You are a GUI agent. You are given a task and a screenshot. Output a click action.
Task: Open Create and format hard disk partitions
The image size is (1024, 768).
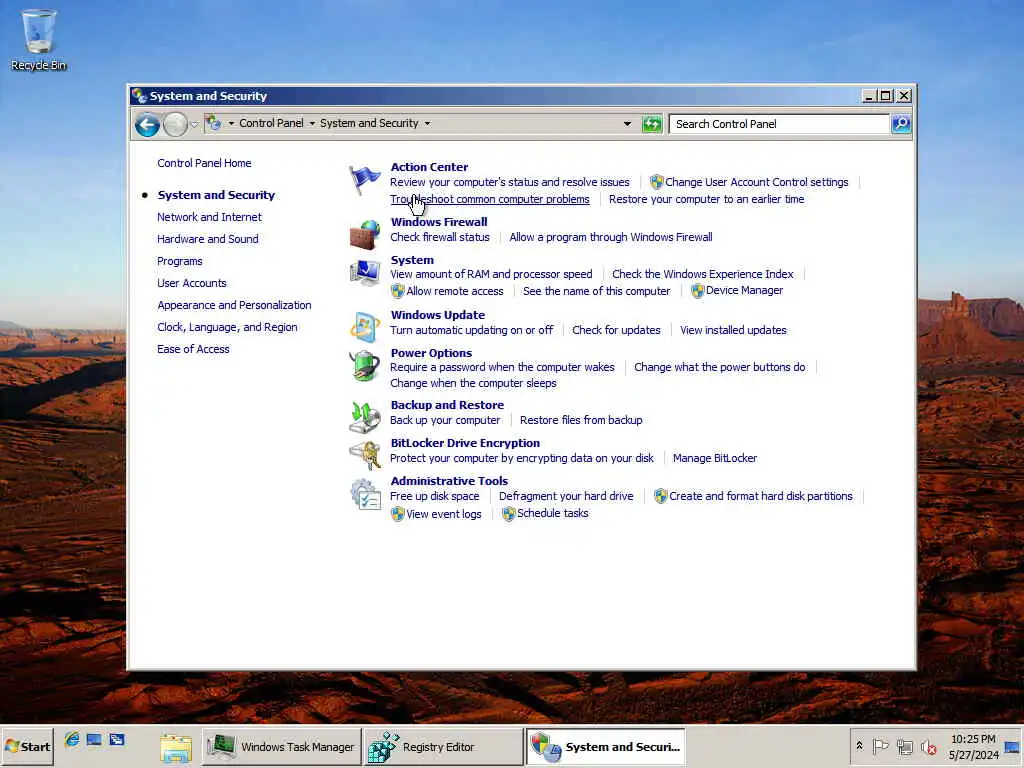click(x=760, y=496)
